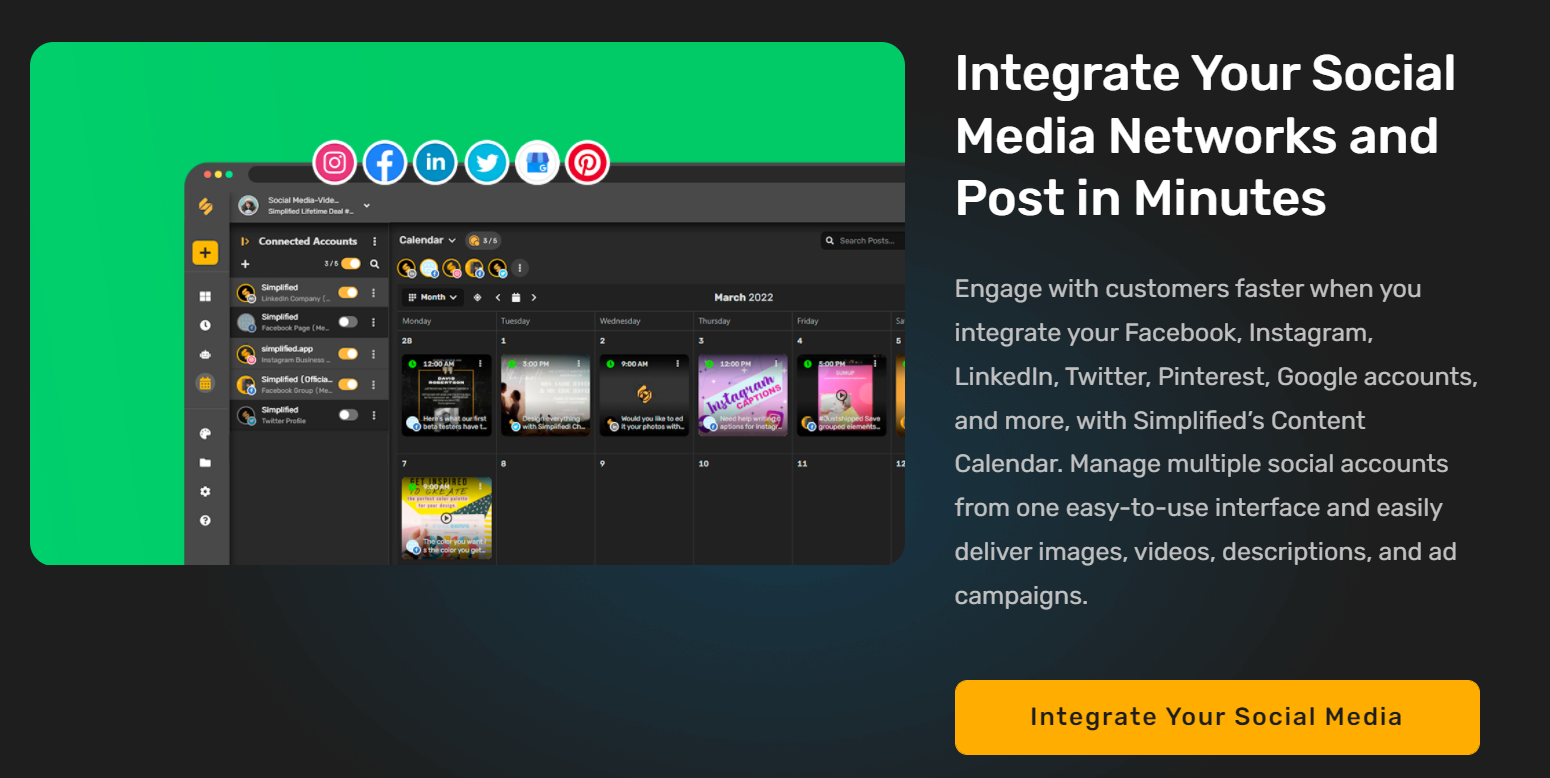Viewport: 1550px width, 778px height.
Task: Open the Instagram Captions post thumbnail
Action: (743, 395)
